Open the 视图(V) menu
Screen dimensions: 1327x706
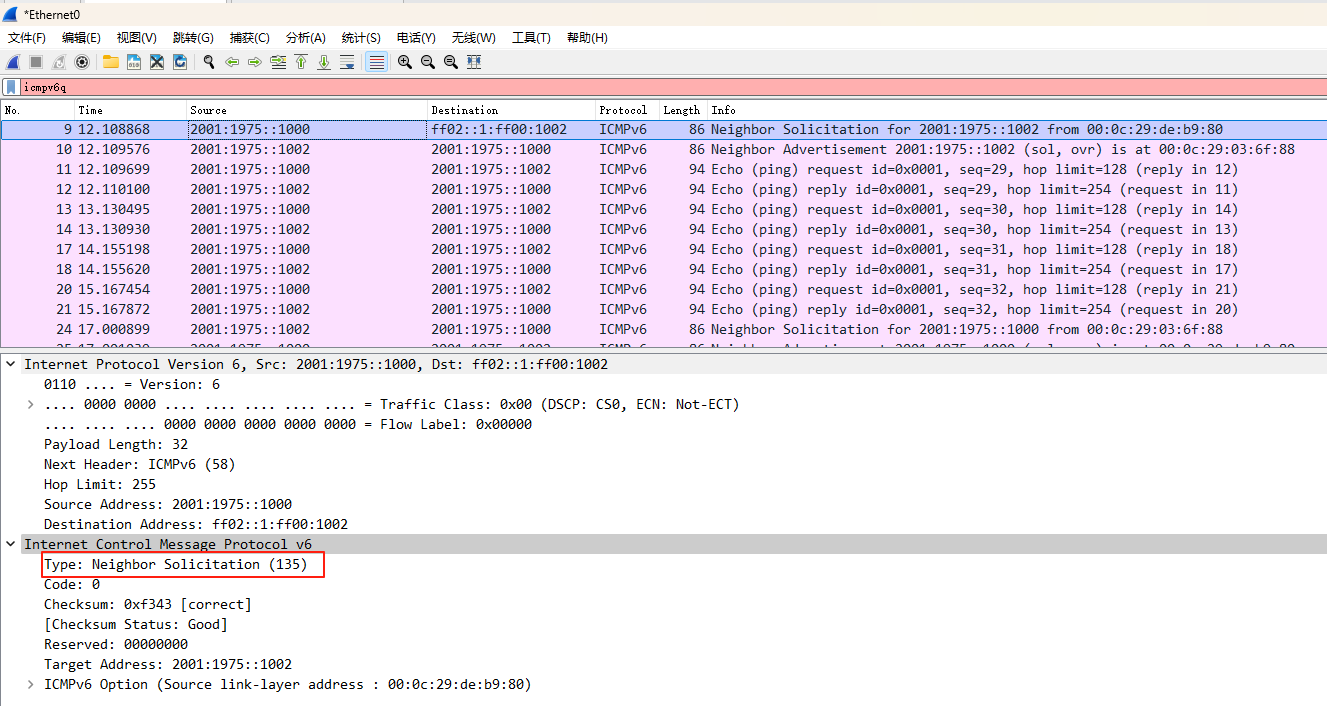click(136, 38)
